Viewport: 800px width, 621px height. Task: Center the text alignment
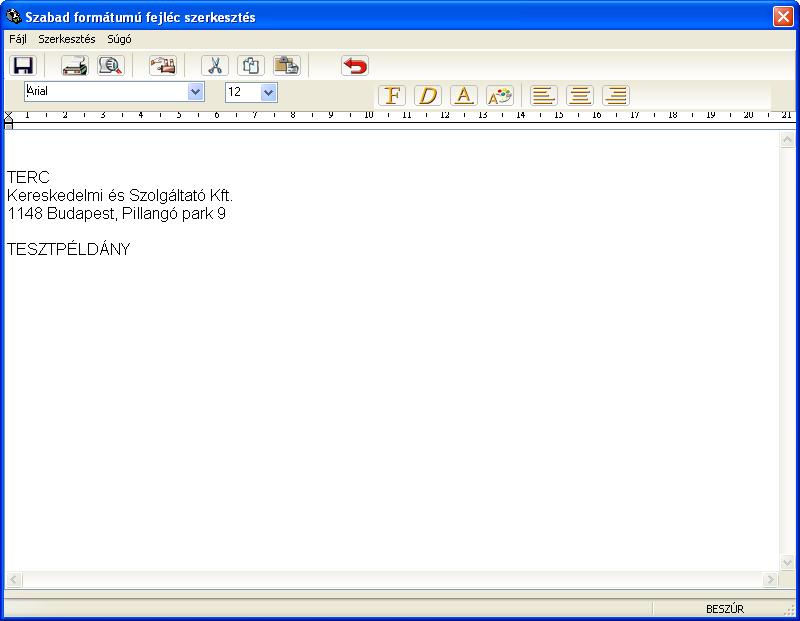pos(580,95)
